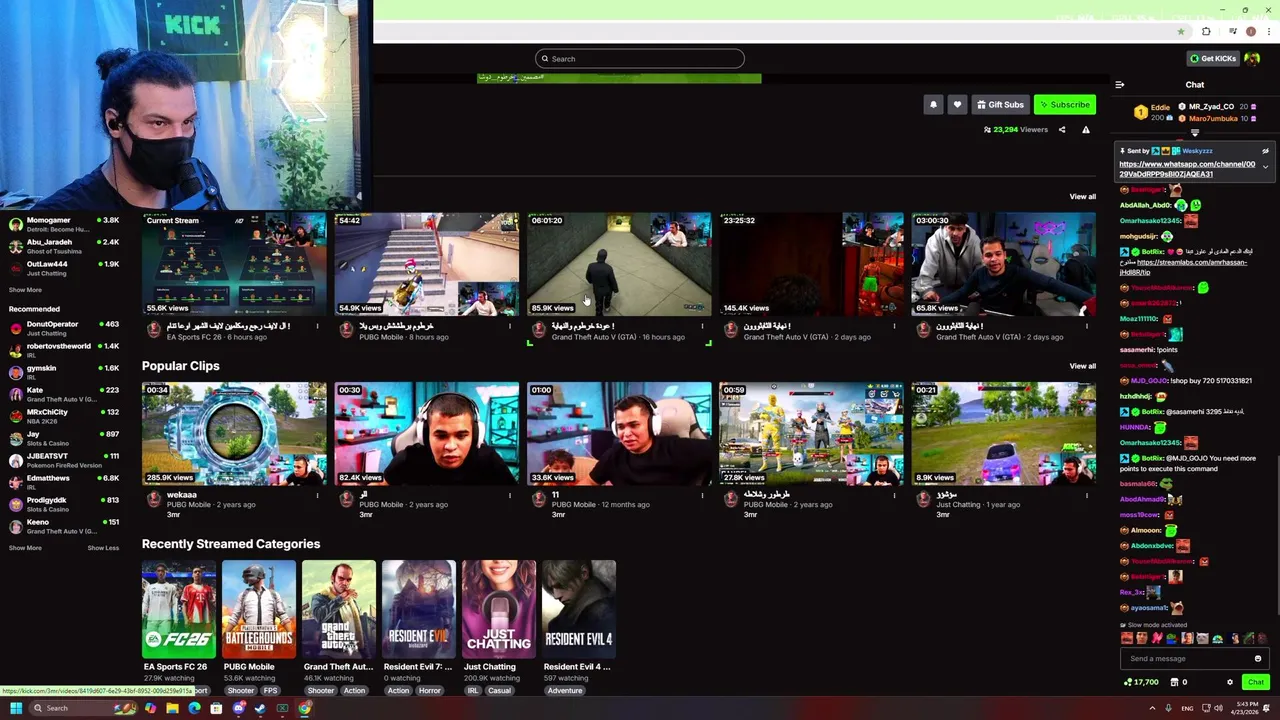
Task: Open the chat emote picker icon
Action: pyautogui.click(x=1258, y=658)
